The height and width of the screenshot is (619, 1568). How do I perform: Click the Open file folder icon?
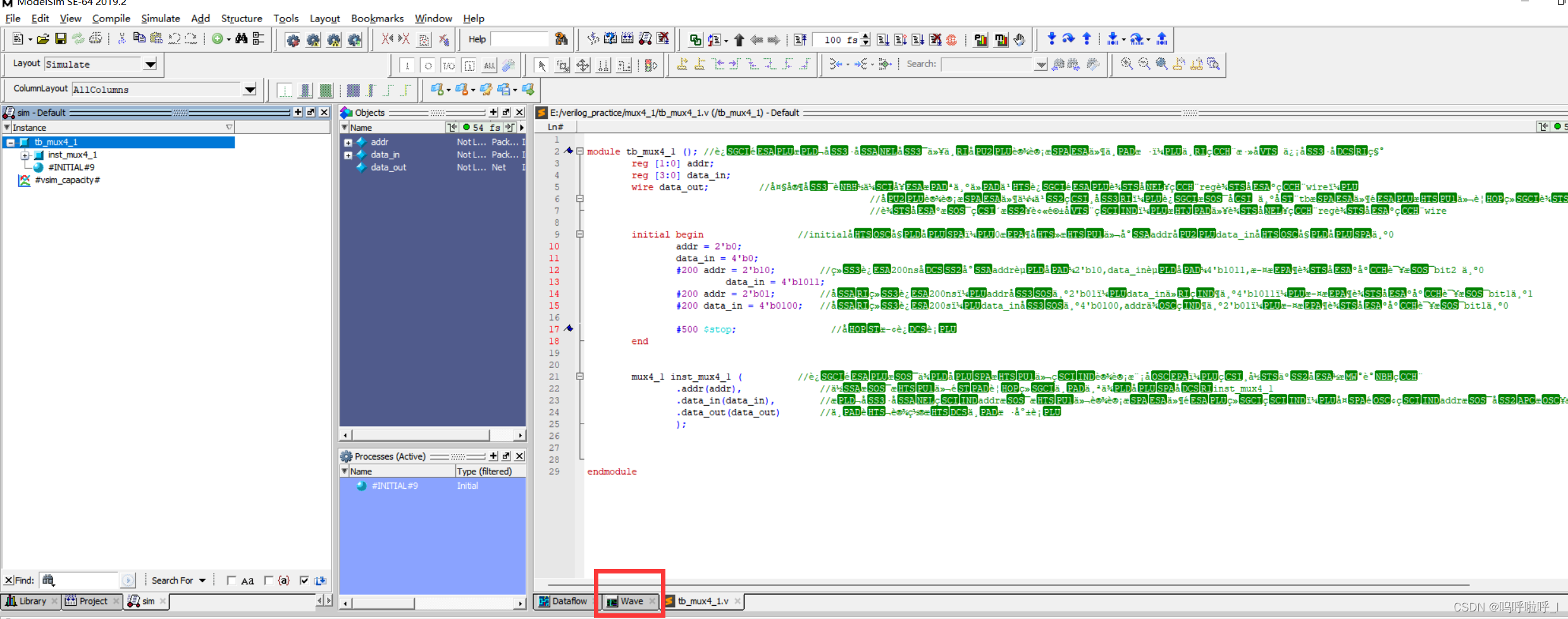[42, 39]
